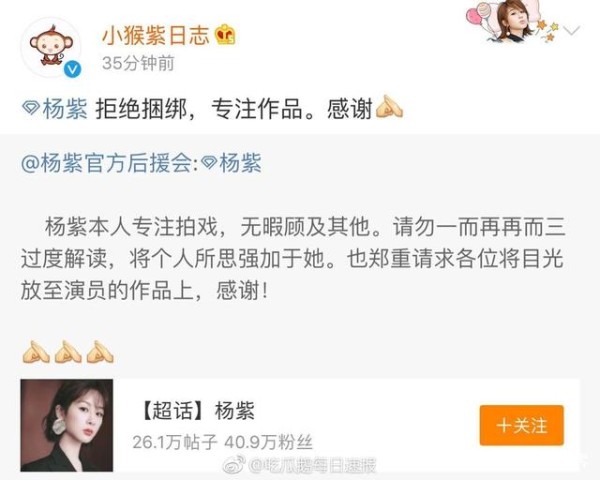This screenshot has width=600, height=480.
Task: Click the 35分钟前 timestamp
Action: coord(138,63)
